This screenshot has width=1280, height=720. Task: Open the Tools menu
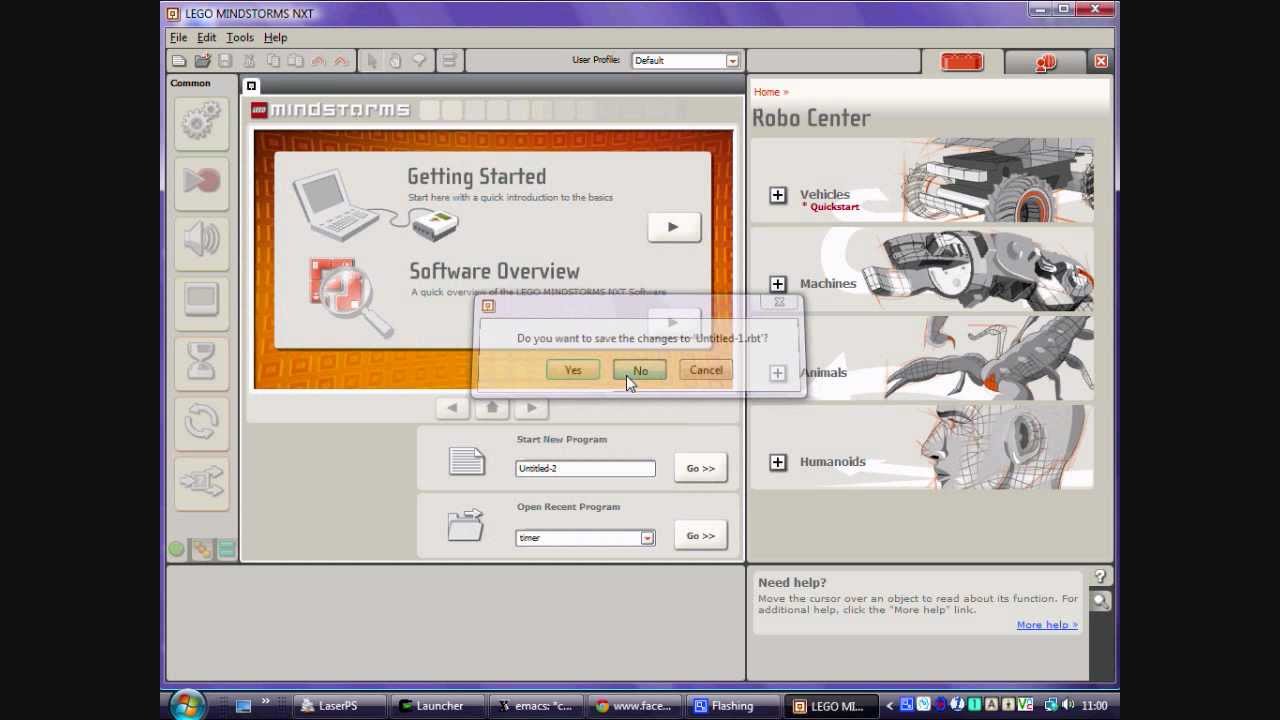(240, 37)
